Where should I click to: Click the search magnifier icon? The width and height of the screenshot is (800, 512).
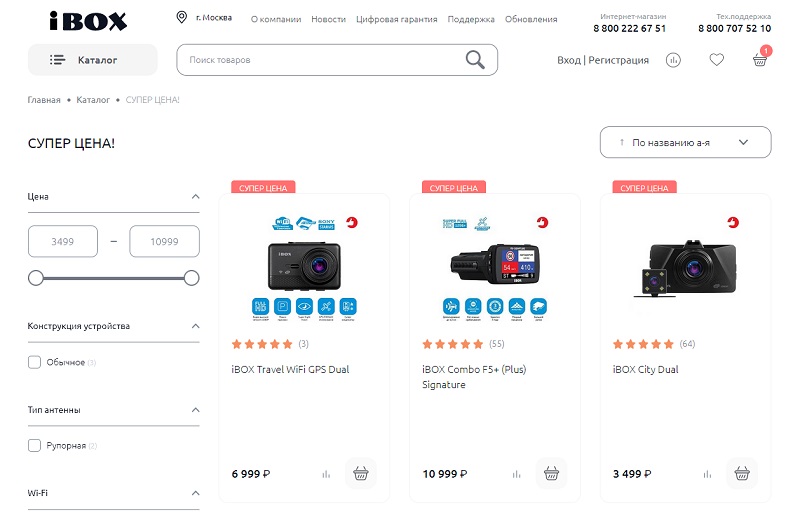[x=475, y=60]
